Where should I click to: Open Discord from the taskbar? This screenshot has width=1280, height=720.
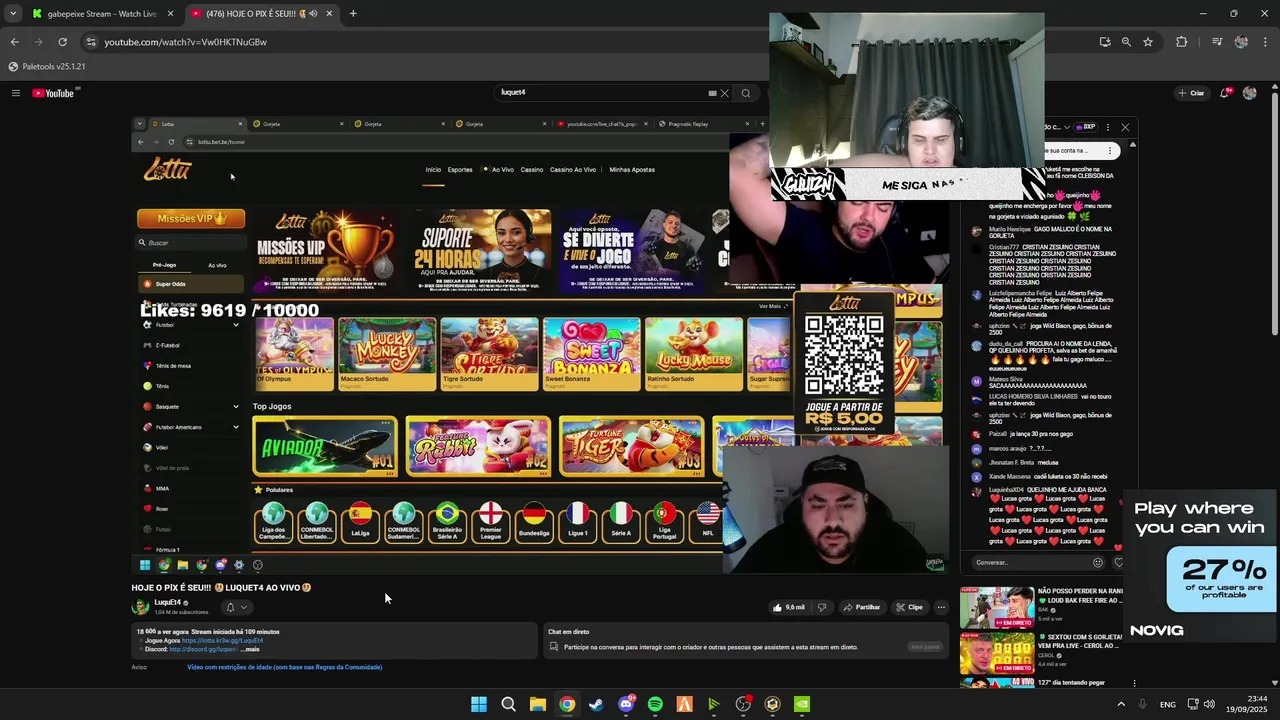click(626, 704)
